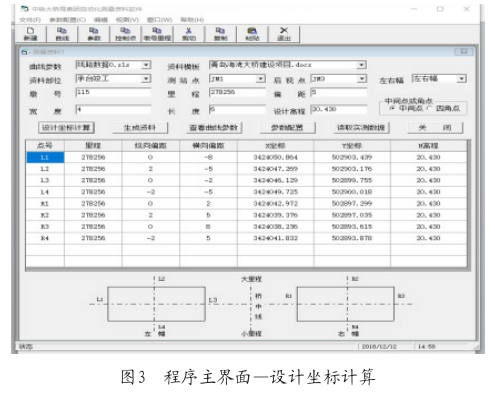Select the 中间点 radio button
495x395 pixels.
[392, 108]
